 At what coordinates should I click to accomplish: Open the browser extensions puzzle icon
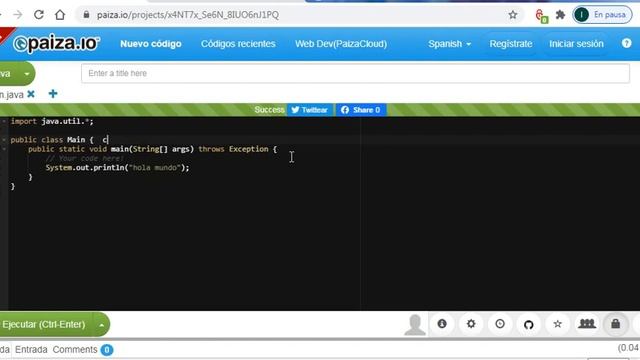[x=560, y=15]
